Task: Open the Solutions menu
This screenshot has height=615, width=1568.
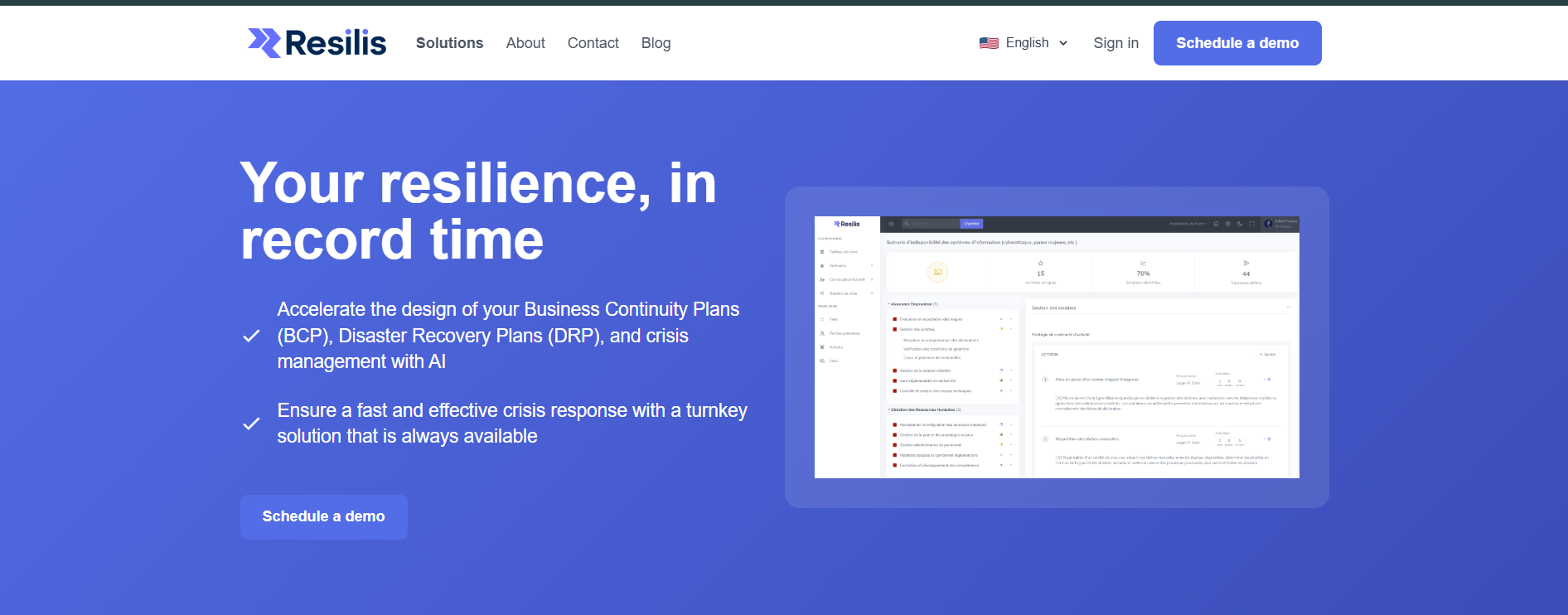Action: [449, 43]
